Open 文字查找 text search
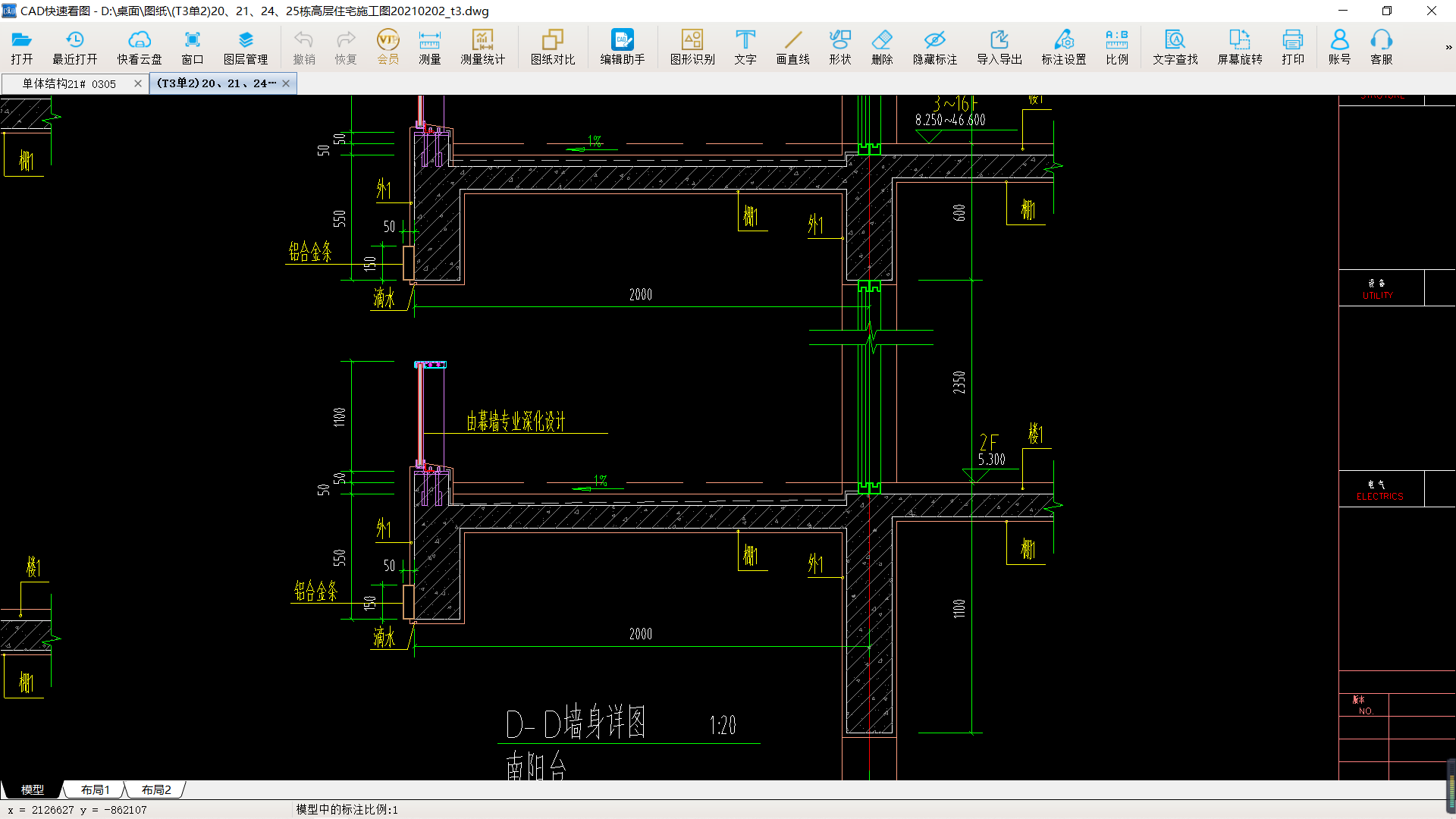The width and height of the screenshot is (1456, 819). (x=1175, y=47)
